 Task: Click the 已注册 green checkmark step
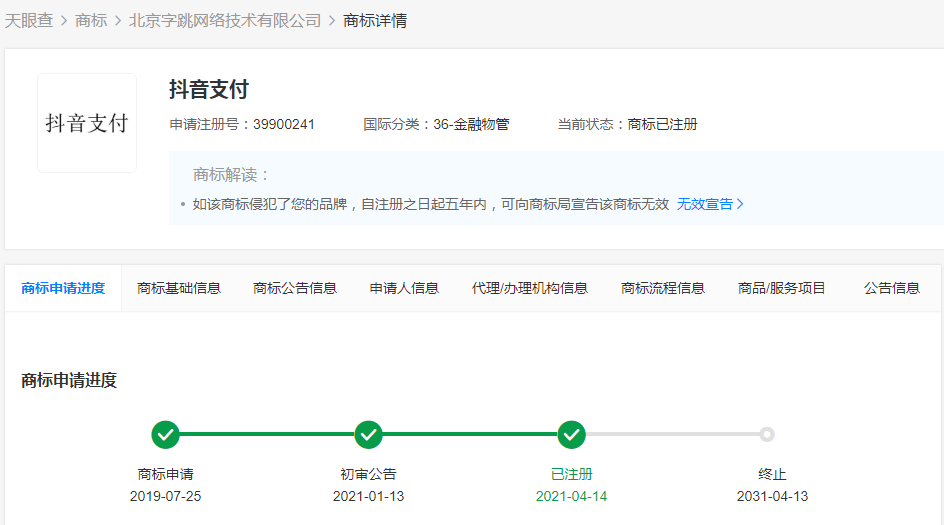tap(571, 435)
